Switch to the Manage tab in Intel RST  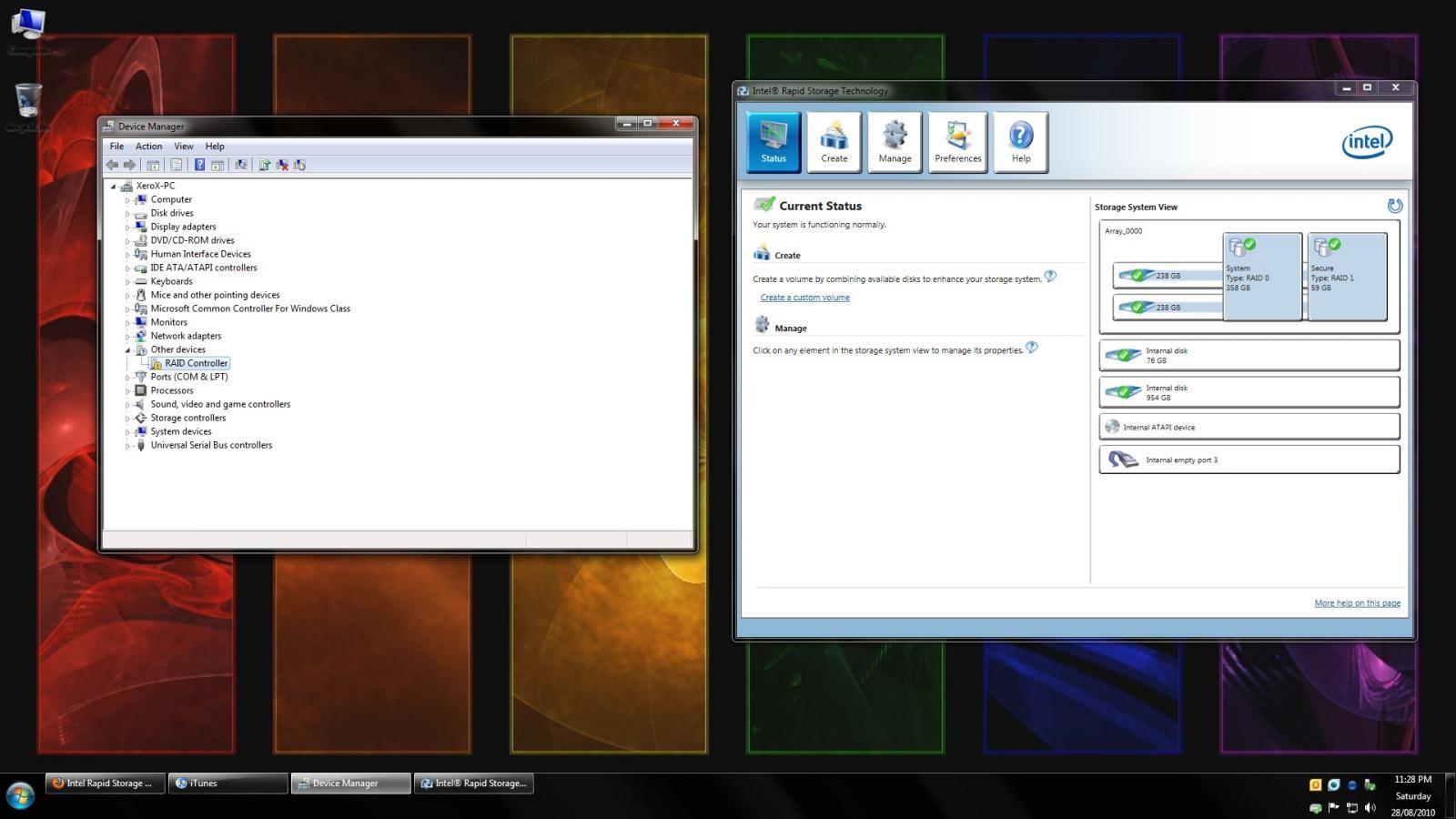point(895,142)
